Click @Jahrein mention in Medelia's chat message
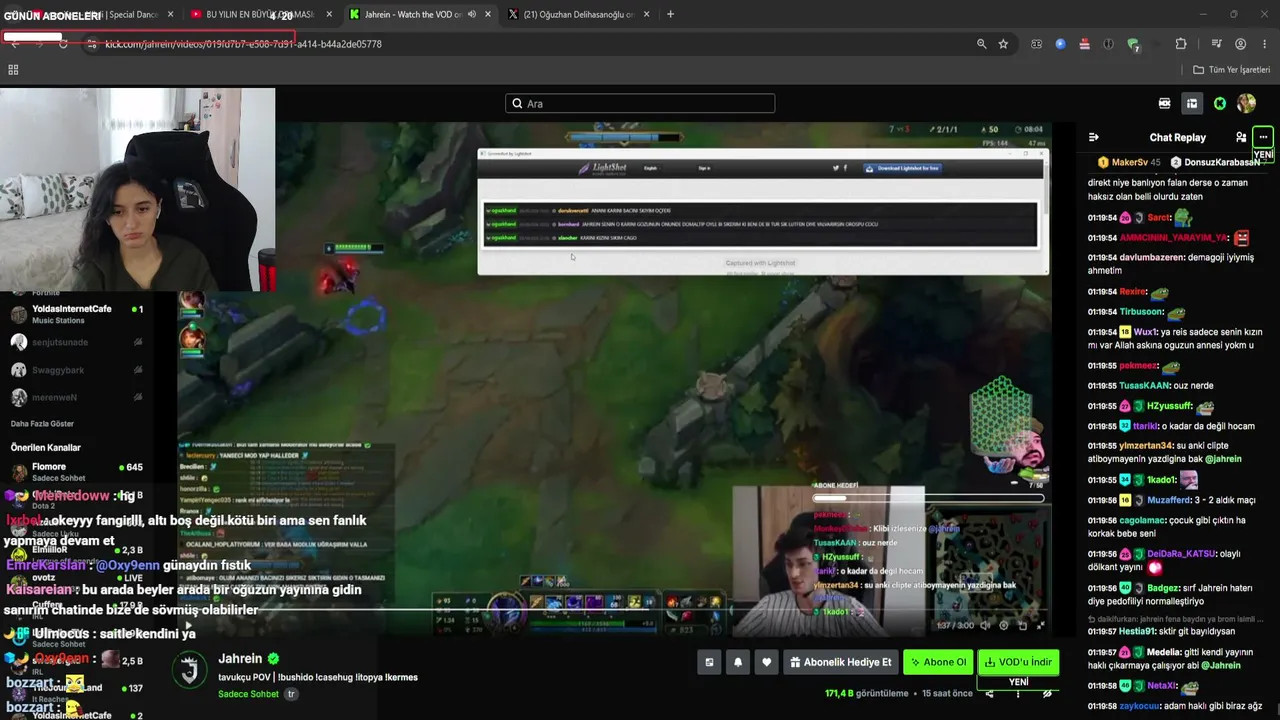Screen dimensions: 1280x720 pyautogui.click(x=1221, y=665)
